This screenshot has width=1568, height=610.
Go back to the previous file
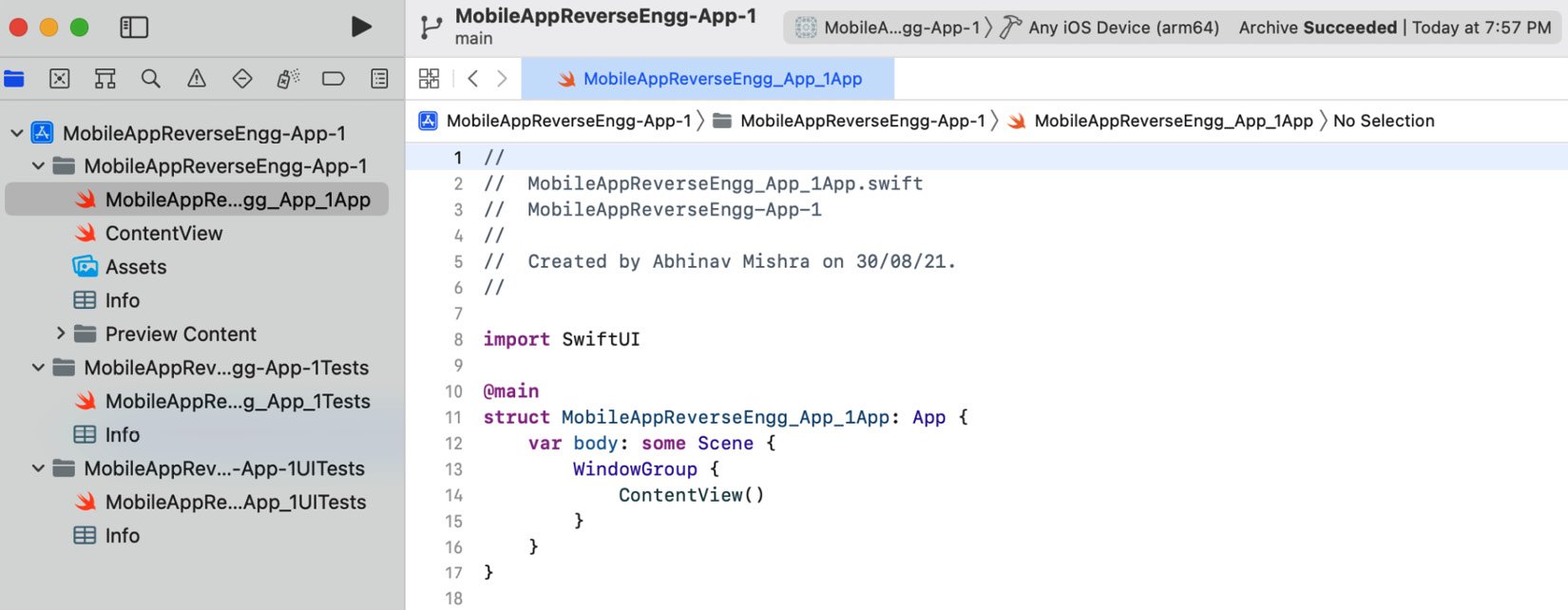tap(472, 79)
